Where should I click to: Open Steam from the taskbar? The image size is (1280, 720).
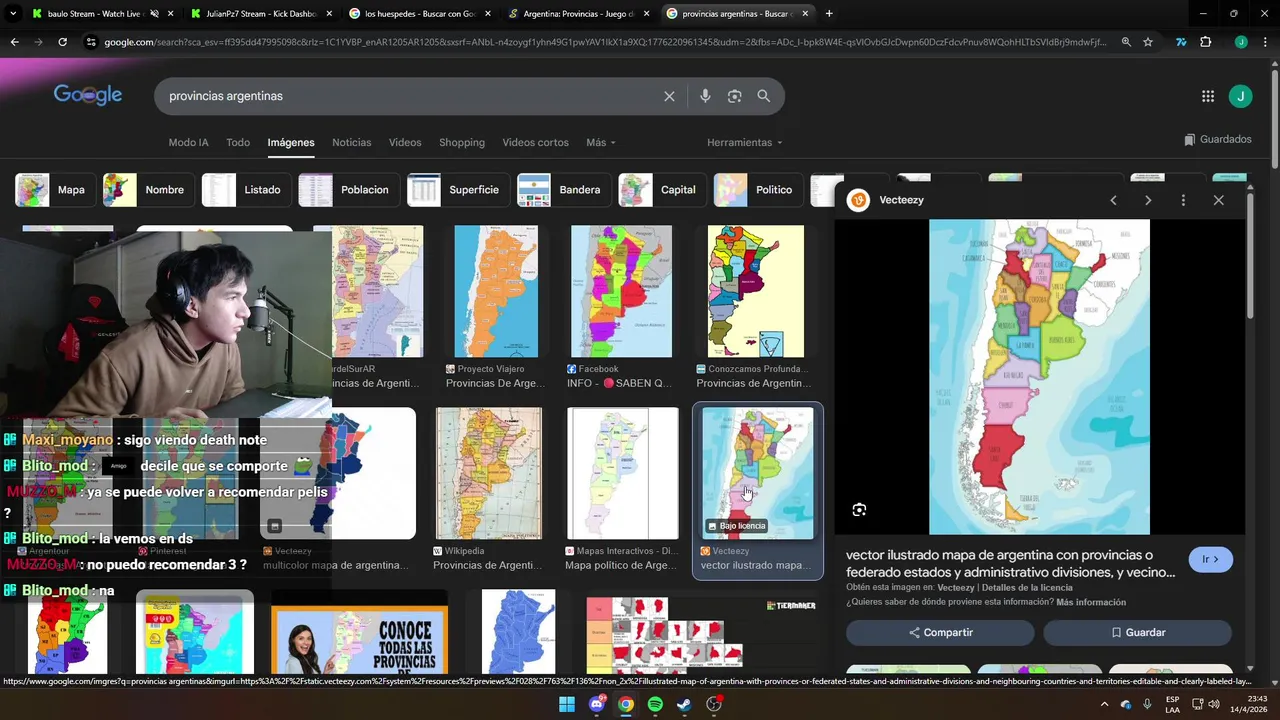(685, 704)
